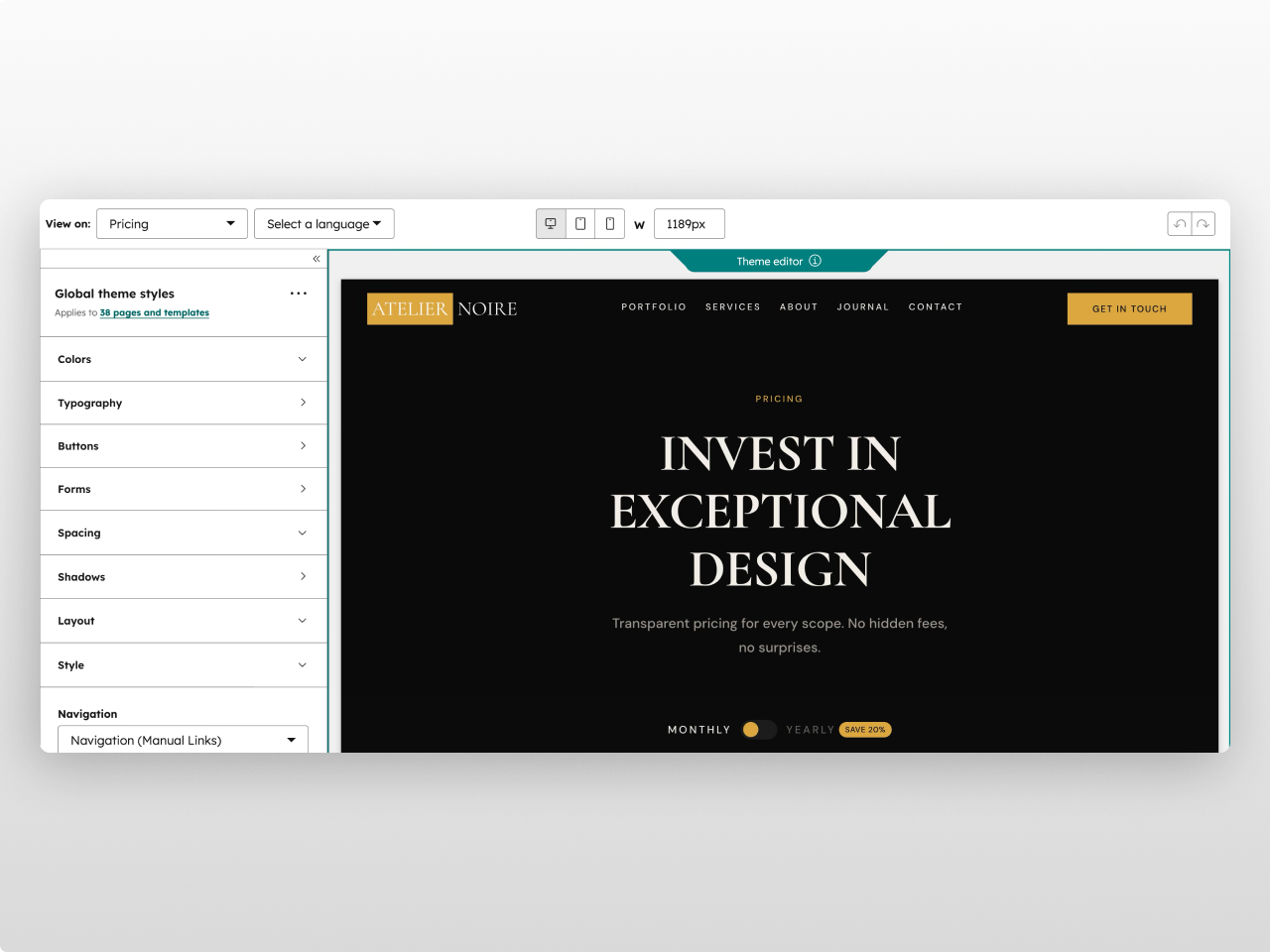Open Contact nav item in preview
The image size is (1270, 952).
pos(936,307)
